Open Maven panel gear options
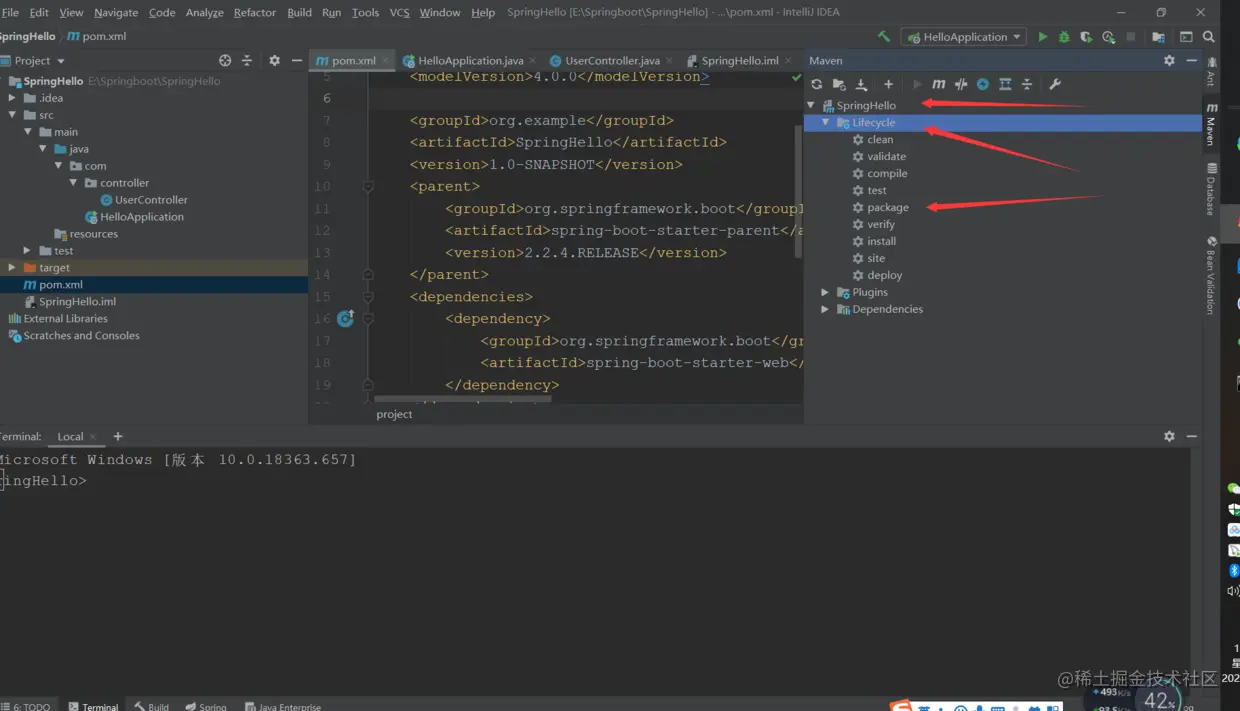The image size is (1240, 711). (1169, 60)
